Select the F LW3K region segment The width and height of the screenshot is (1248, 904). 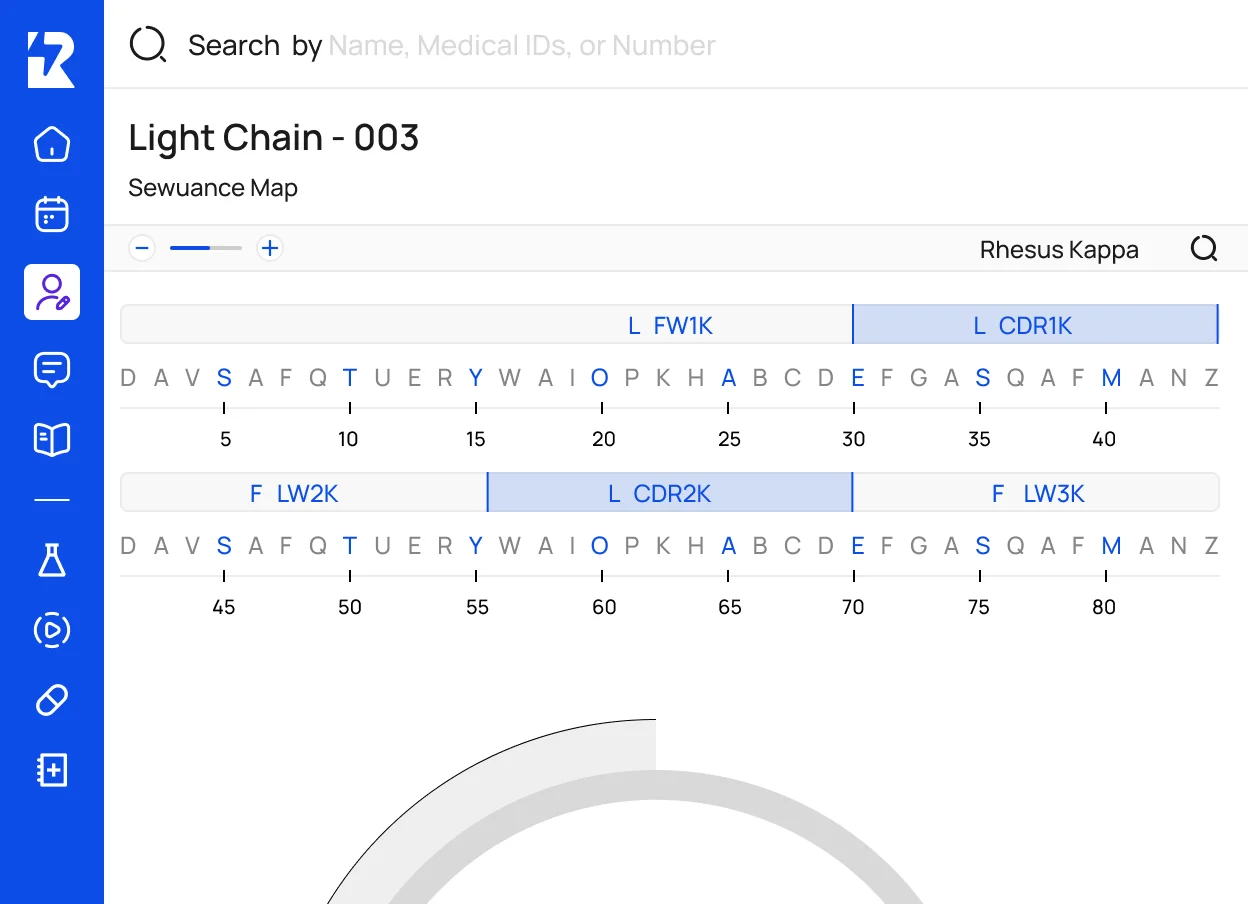point(1036,493)
